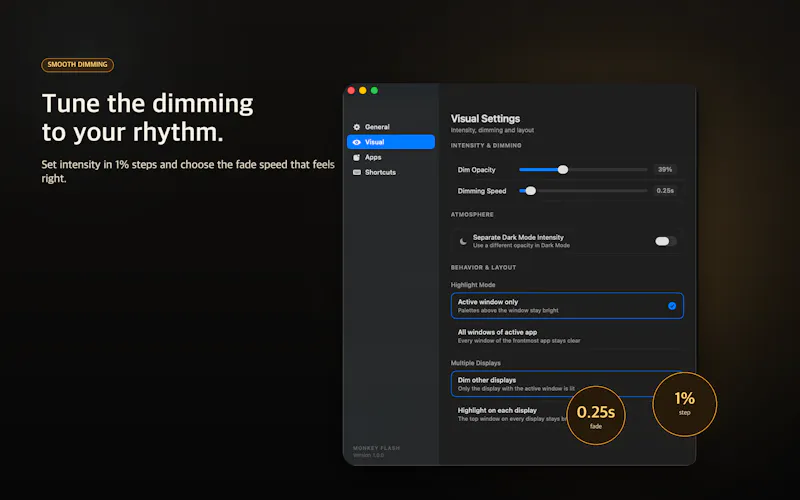Click the Dim Opacity label
Image resolution: width=800 pixels, height=500 pixels.
(x=477, y=170)
